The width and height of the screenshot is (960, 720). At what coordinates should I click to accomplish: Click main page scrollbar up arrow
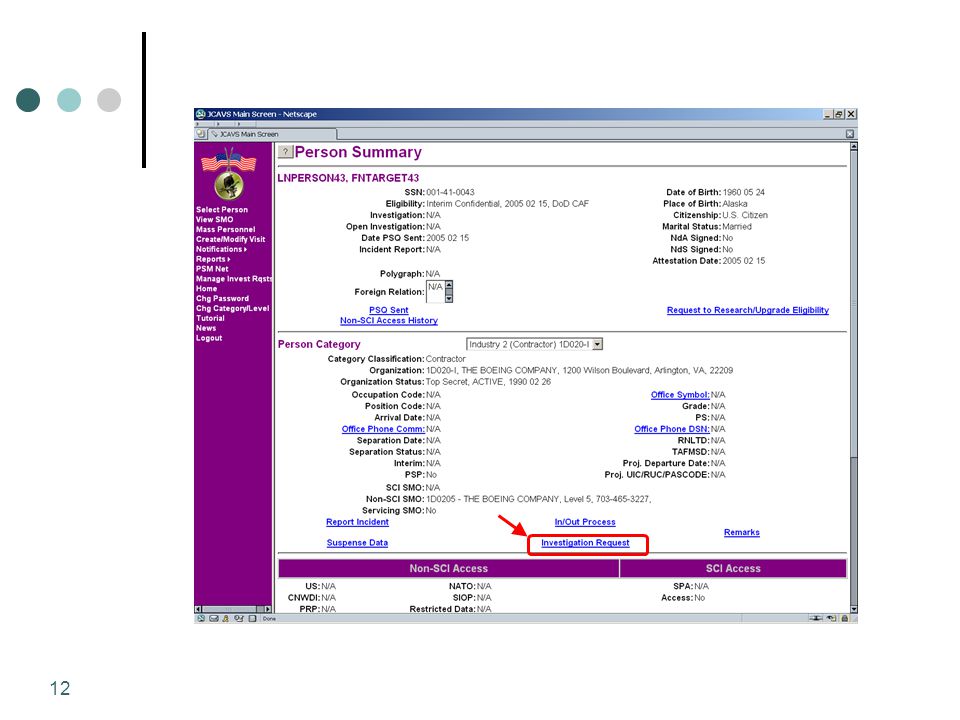point(853,146)
